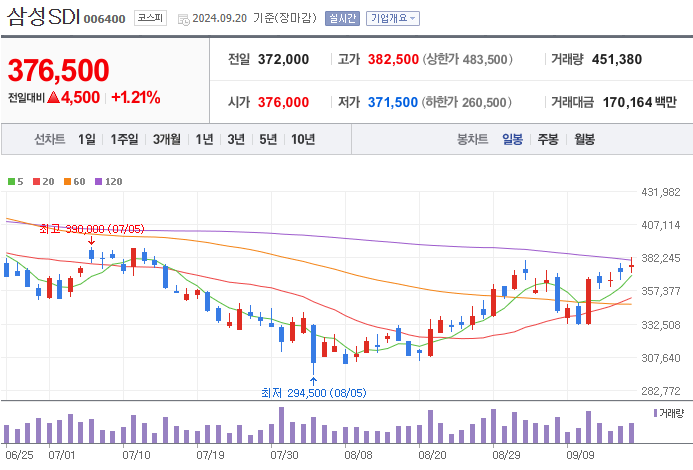The width and height of the screenshot is (693, 470).
Task: Click the green 5-day moving average swatch
Action: (11, 182)
